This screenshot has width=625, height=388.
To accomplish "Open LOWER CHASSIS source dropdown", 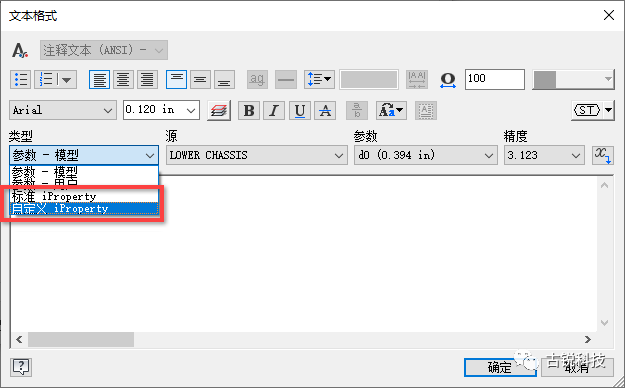I will [257, 155].
